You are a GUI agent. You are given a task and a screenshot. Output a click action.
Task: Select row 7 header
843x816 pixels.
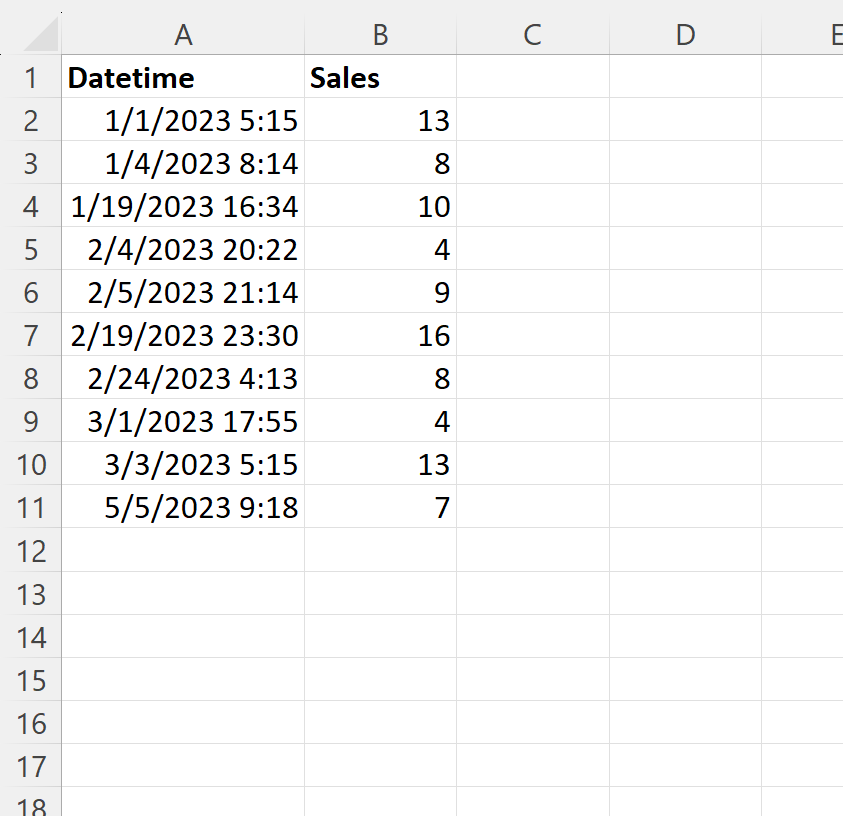point(31,335)
